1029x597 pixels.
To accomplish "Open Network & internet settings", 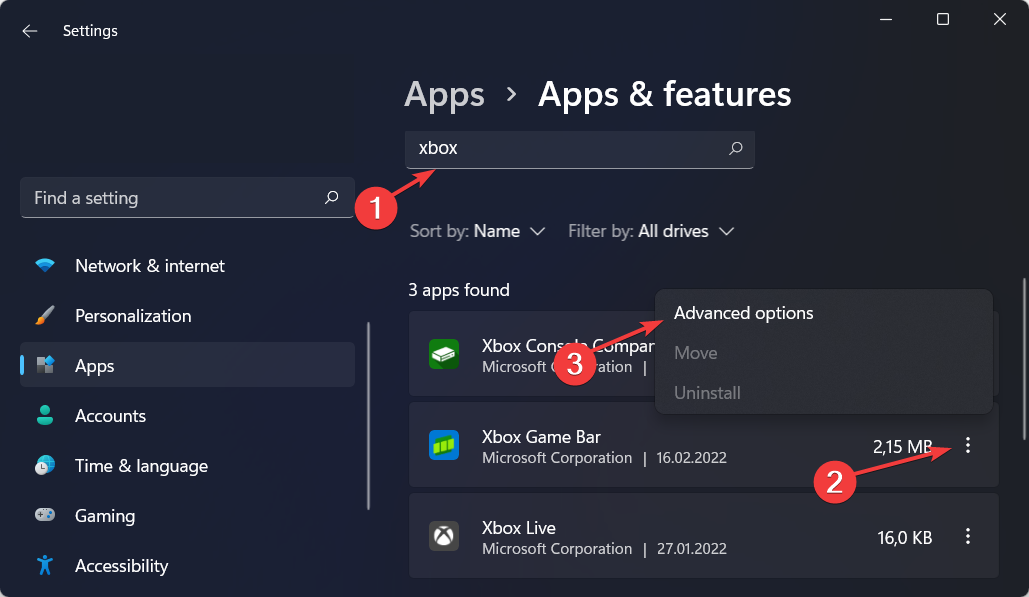I will (x=188, y=266).
